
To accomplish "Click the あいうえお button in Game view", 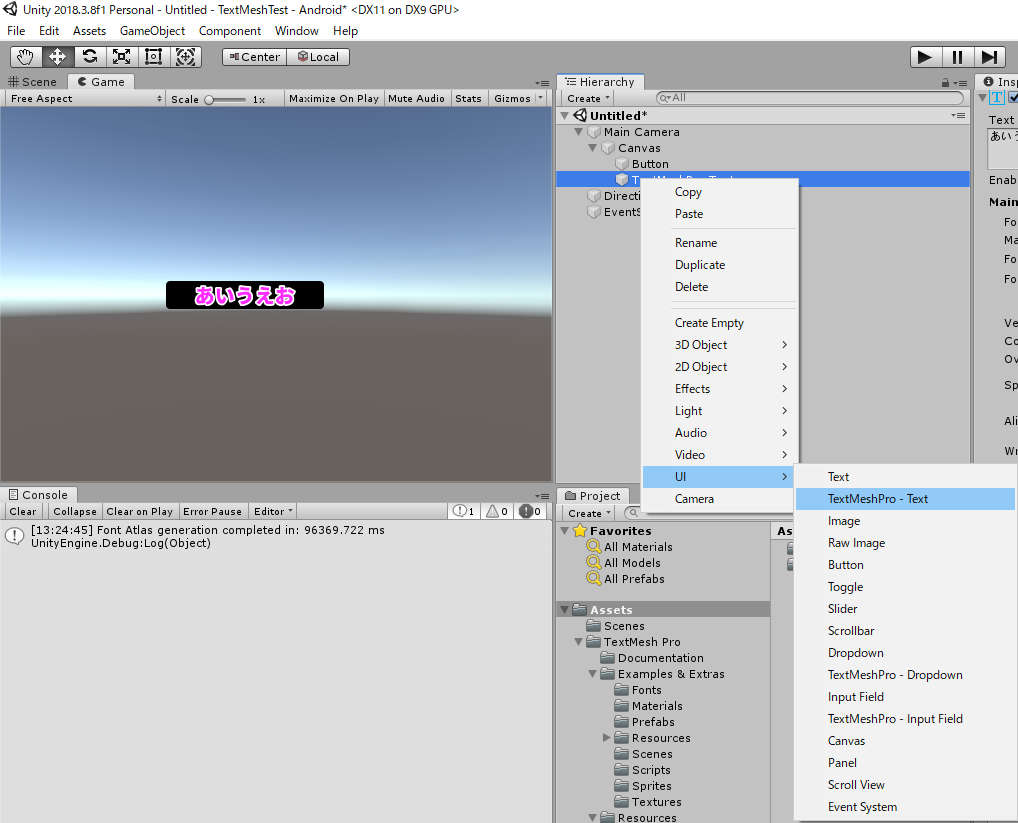I will pos(245,295).
